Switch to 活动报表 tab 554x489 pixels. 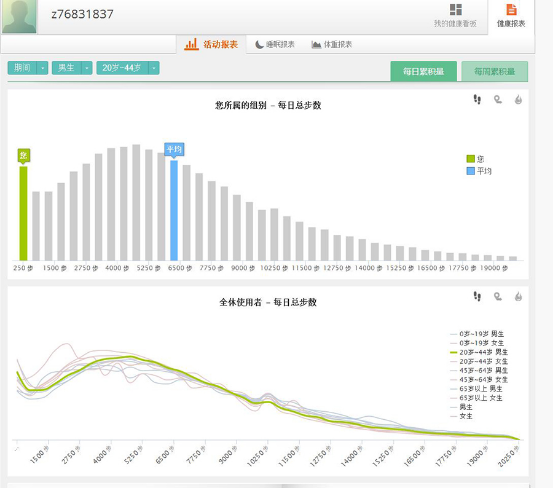211,45
